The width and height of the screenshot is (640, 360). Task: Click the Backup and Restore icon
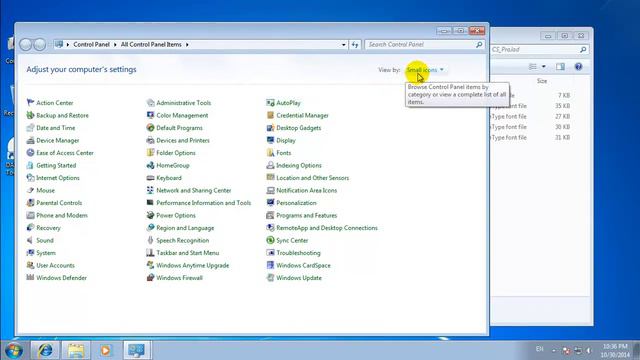(x=30, y=115)
